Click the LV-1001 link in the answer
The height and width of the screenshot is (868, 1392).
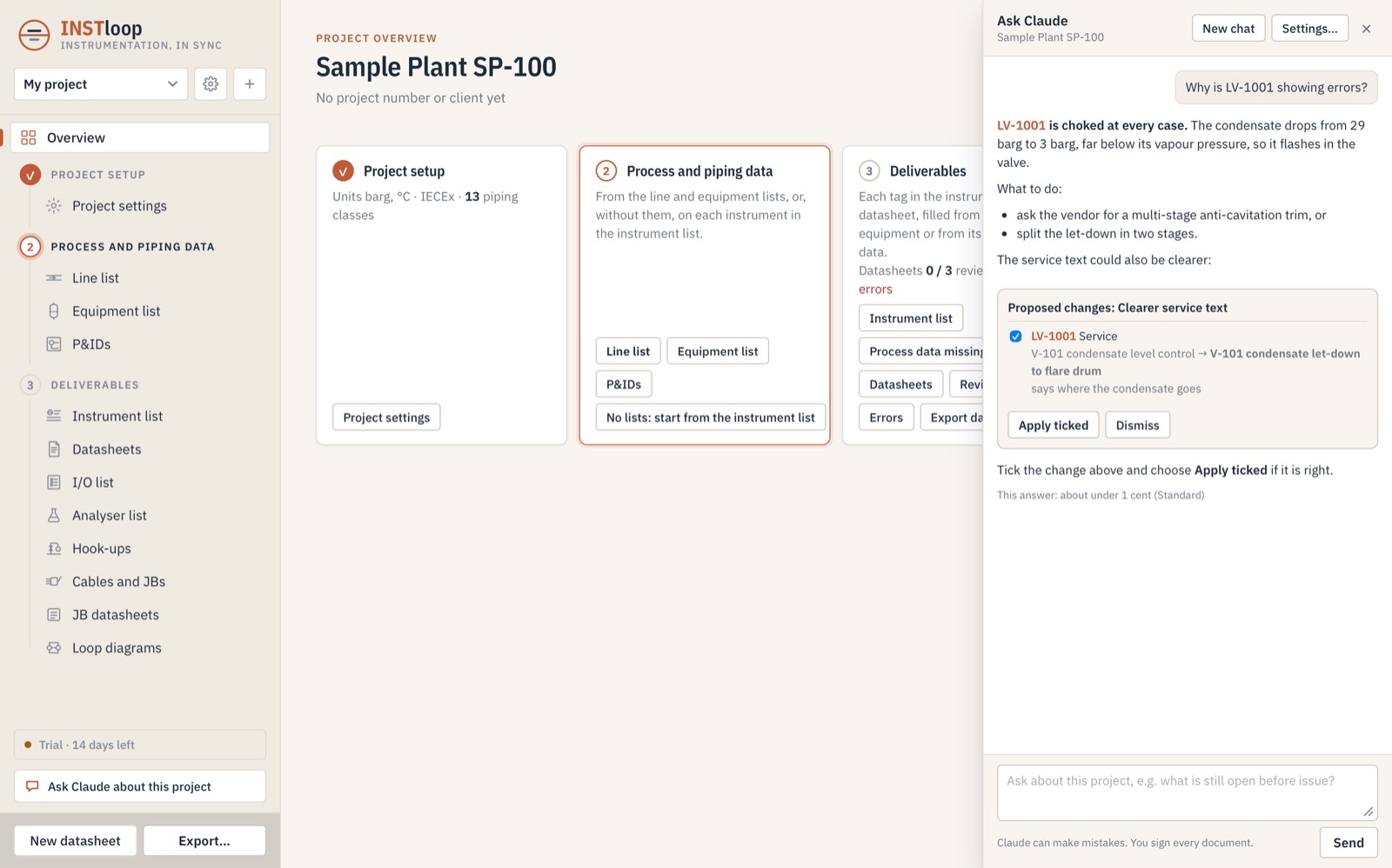1021,125
